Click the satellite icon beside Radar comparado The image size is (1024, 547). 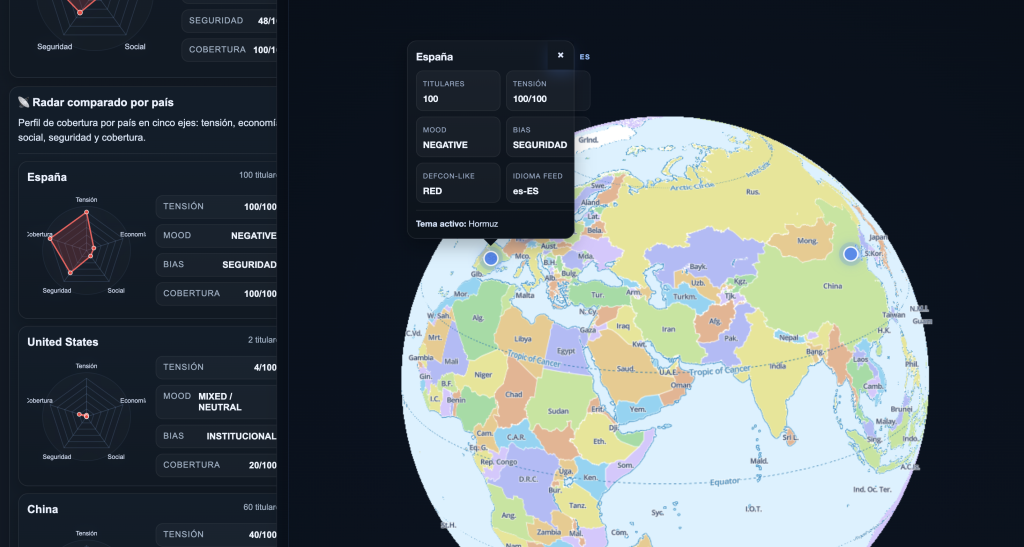tap(24, 102)
